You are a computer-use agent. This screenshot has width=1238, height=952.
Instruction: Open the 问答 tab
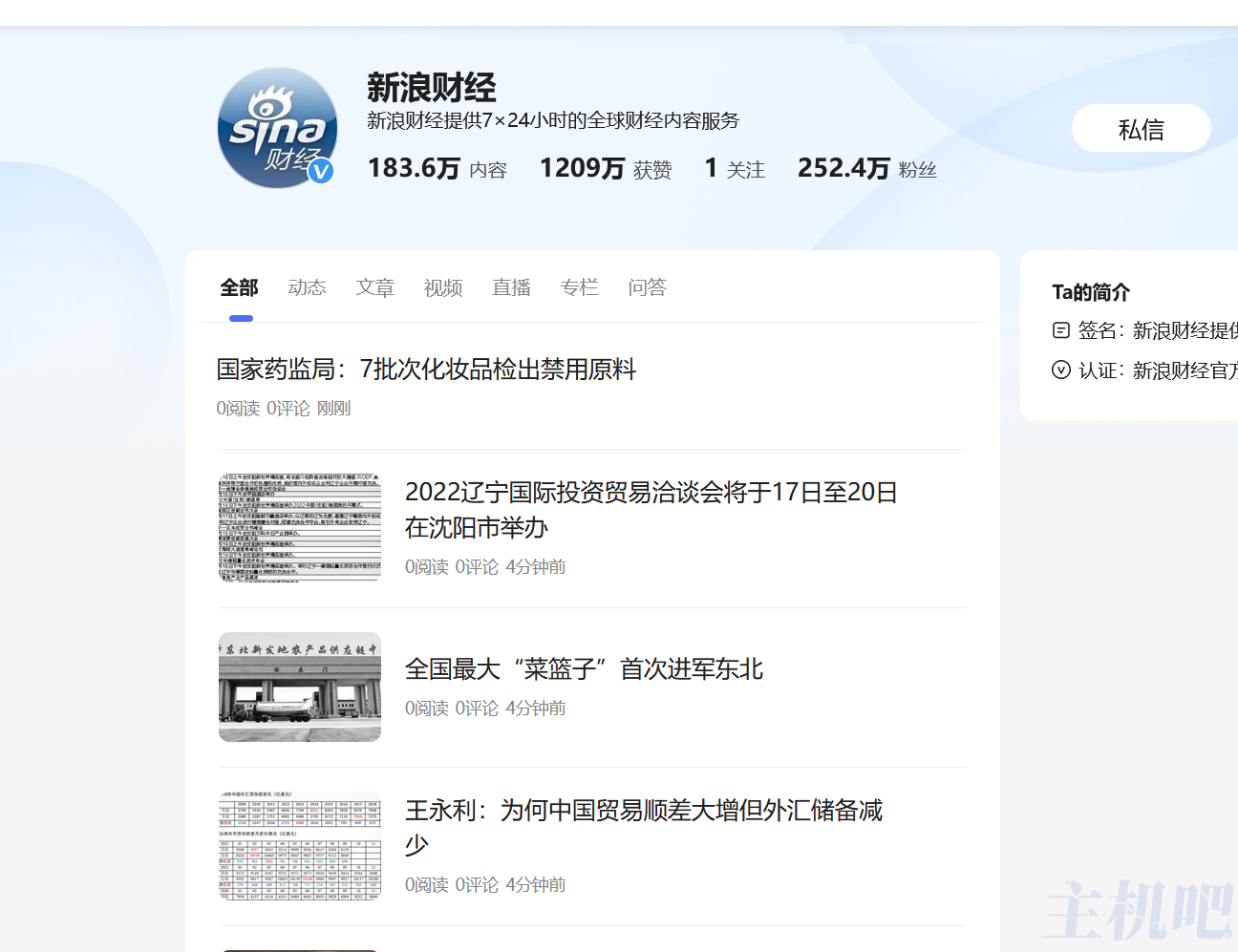pyautogui.click(x=648, y=287)
